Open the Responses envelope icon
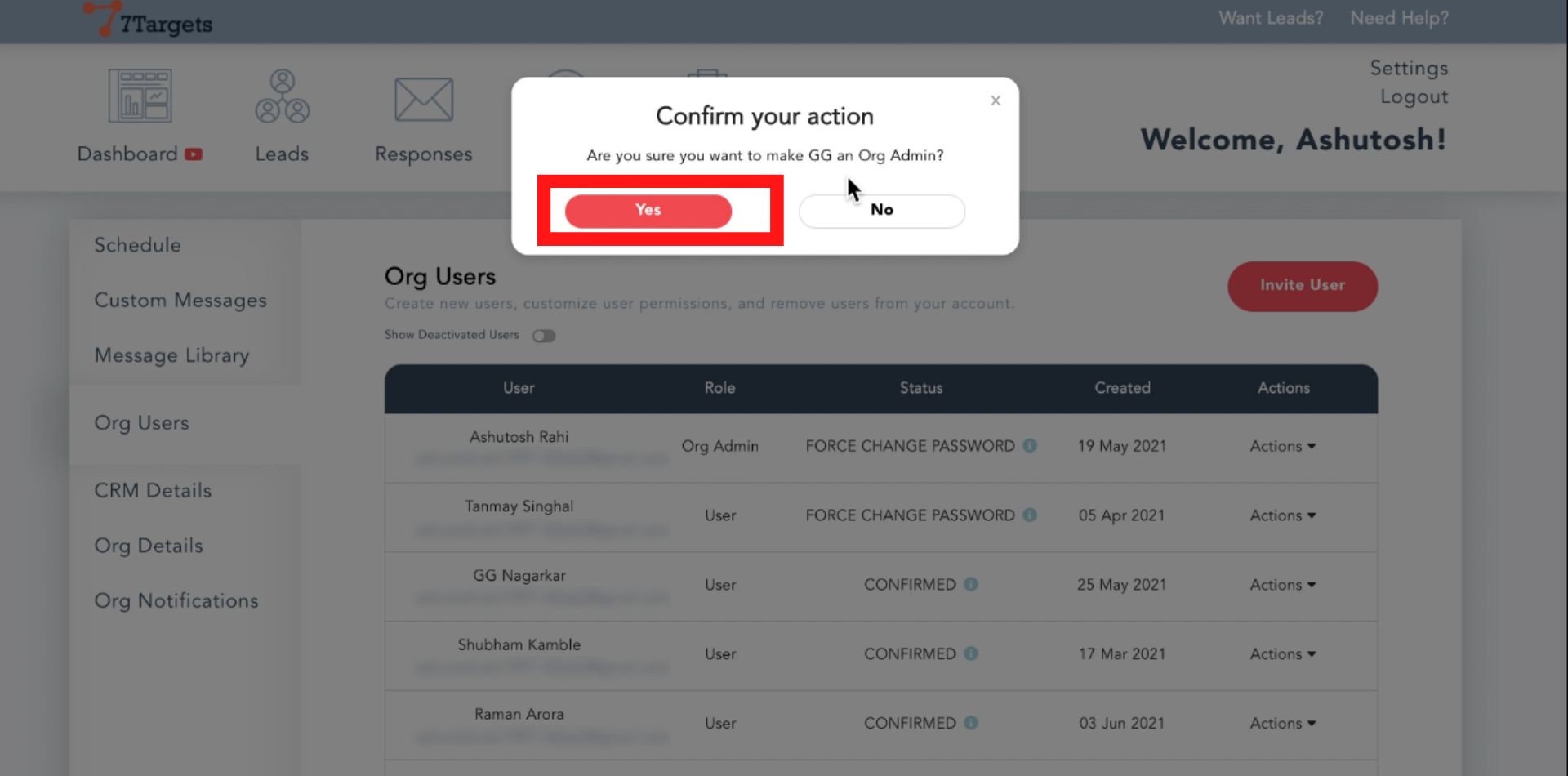 [x=423, y=100]
